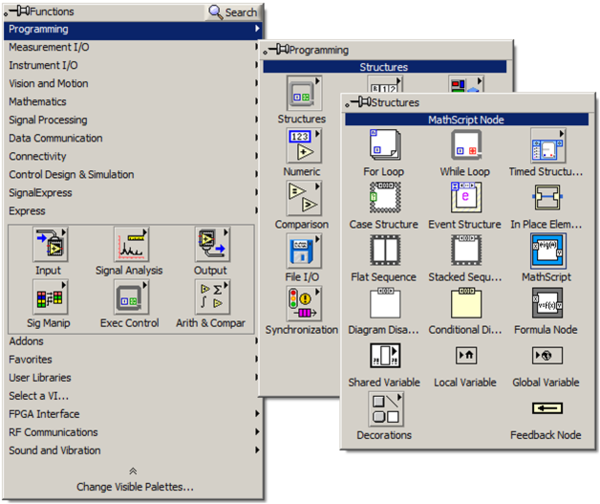The image size is (600, 504).
Task: Open the File I/O subpalette icon
Action: click(x=304, y=251)
